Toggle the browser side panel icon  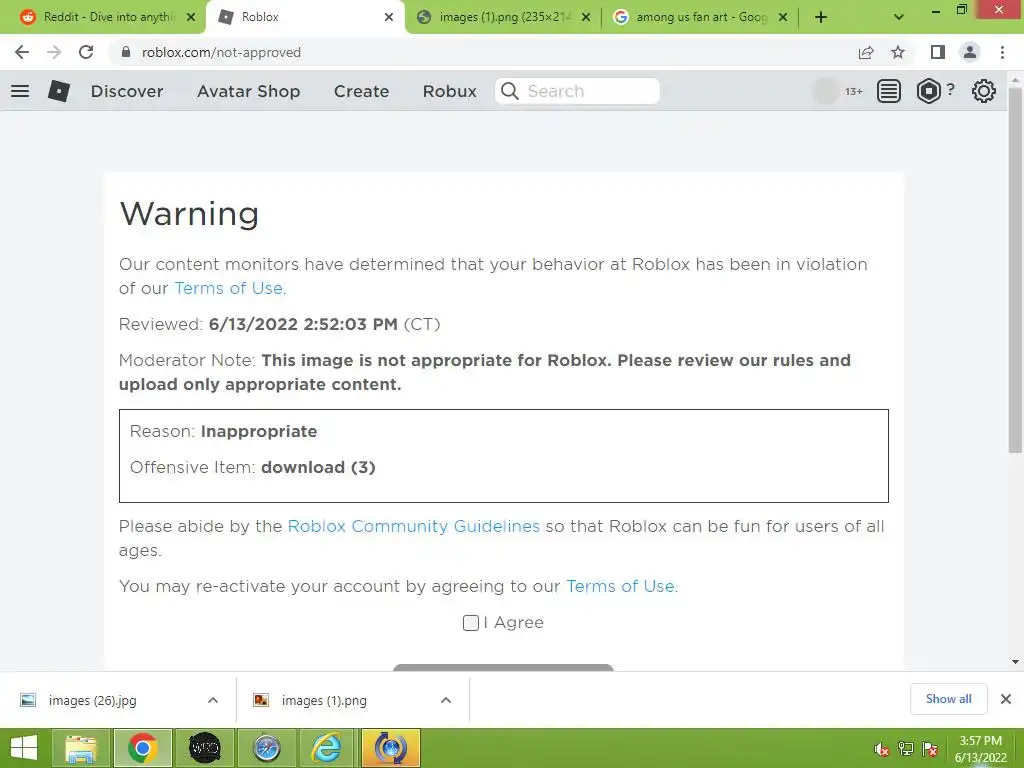coord(938,52)
